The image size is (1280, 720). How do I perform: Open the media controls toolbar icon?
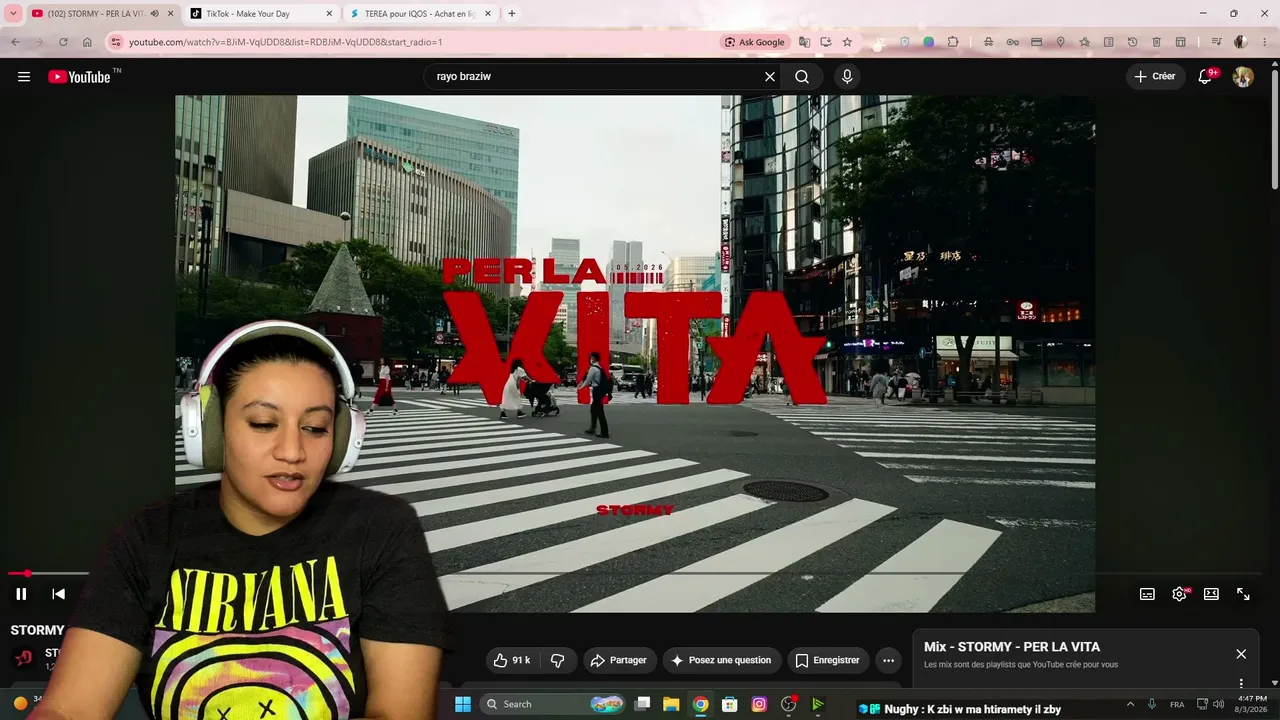pyautogui.click(x=1216, y=42)
